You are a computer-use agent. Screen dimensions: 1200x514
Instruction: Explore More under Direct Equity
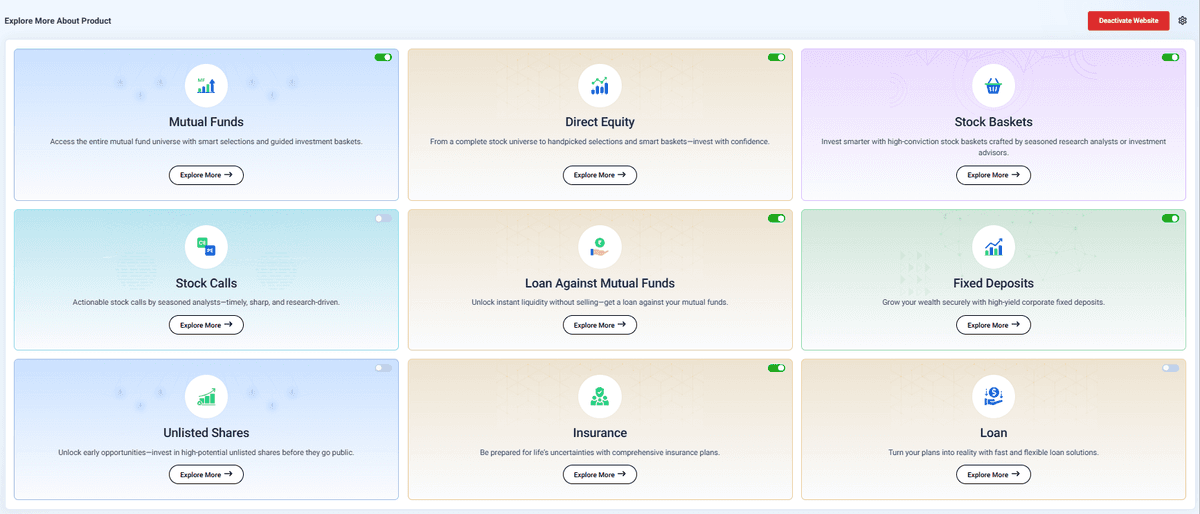coord(600,175)
